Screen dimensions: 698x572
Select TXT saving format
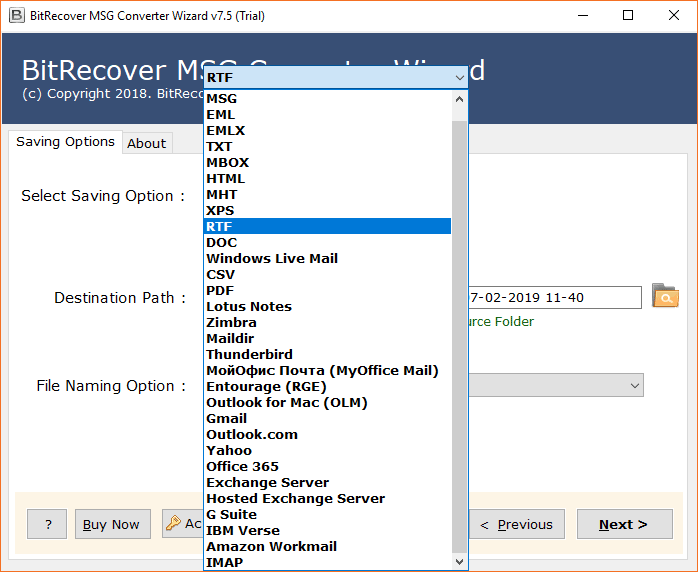pyautogui.click(x=327, y=146)
